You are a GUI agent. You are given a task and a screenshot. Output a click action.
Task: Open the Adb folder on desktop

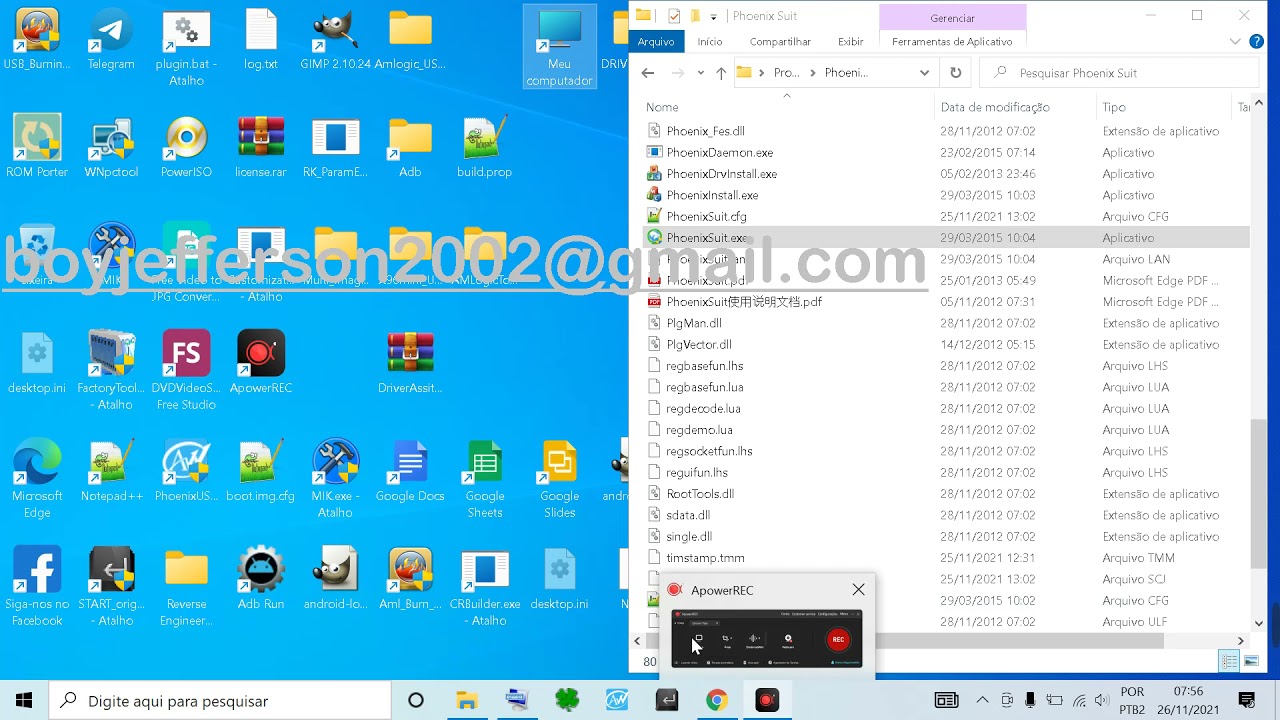pos(410,147)
